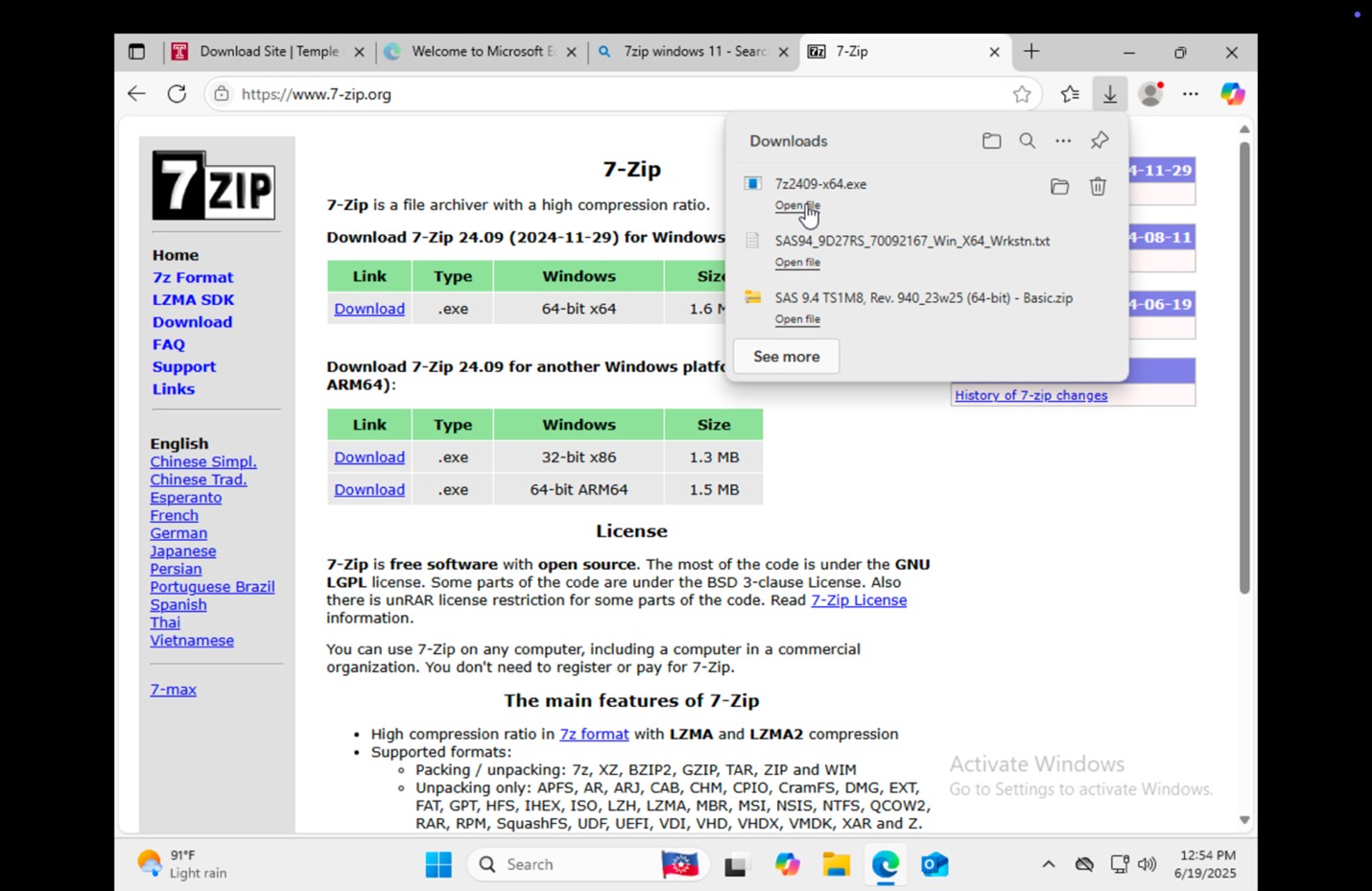This screenshot has height=891, width=1372.
Task: Delete the 7z2409-x64.exe download entry
Action: coord(1098,187)
